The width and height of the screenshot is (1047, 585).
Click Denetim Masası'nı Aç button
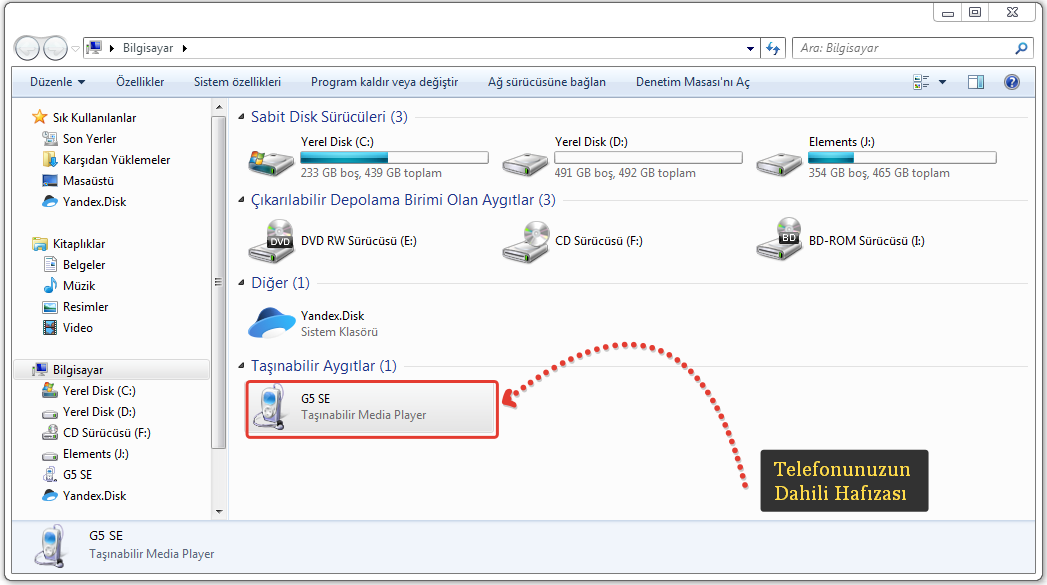tap(692, 82)
